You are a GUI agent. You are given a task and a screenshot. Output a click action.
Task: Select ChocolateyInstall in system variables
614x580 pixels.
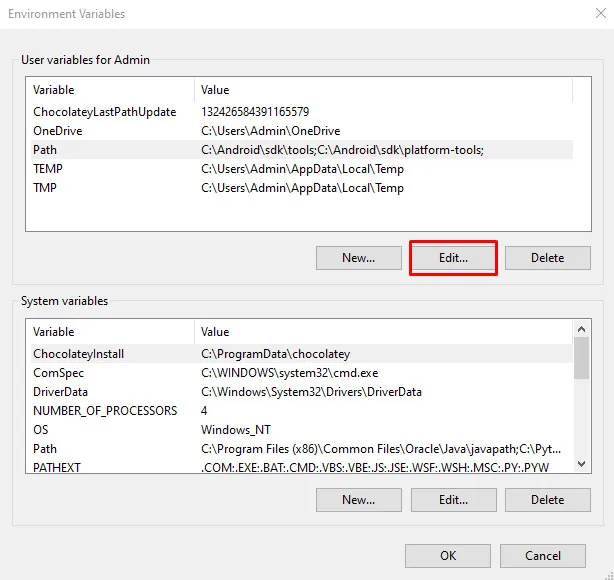click(x=78, y=354)
